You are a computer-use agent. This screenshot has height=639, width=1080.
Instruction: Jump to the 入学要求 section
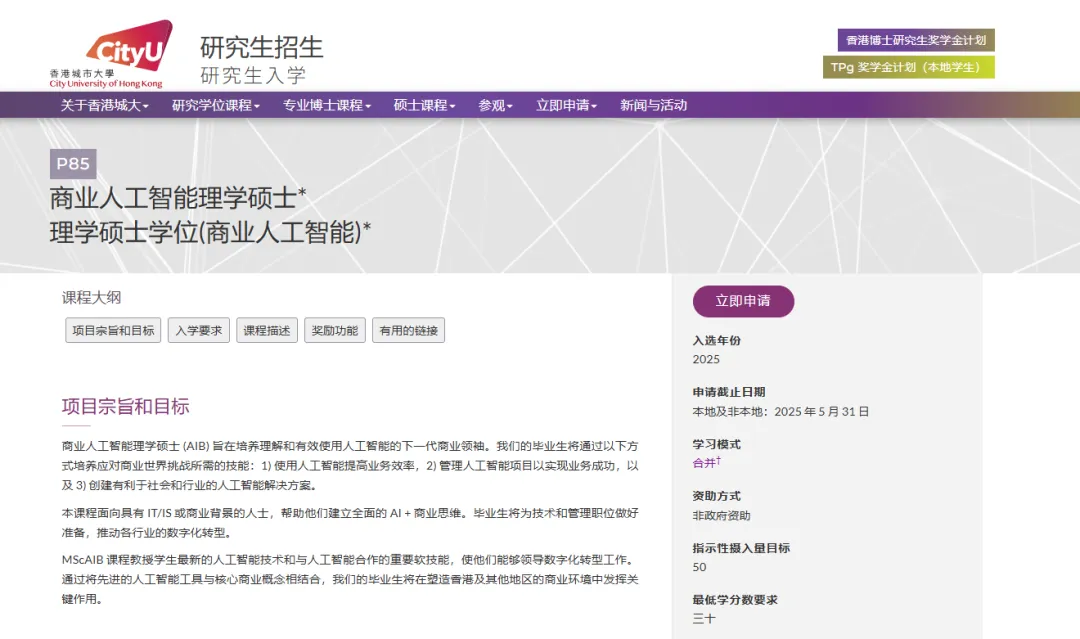pyautogui.click(x=198, y=331)
